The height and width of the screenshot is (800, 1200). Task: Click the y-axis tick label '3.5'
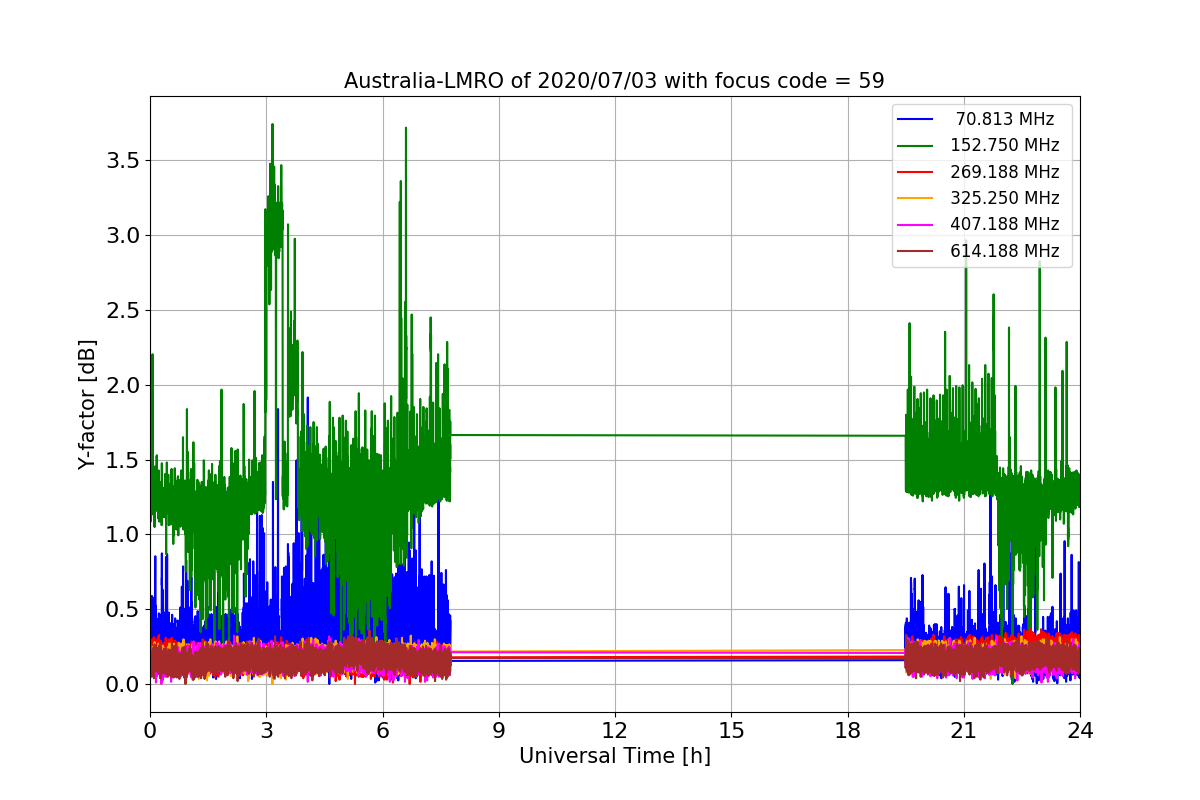coord(122,161)
